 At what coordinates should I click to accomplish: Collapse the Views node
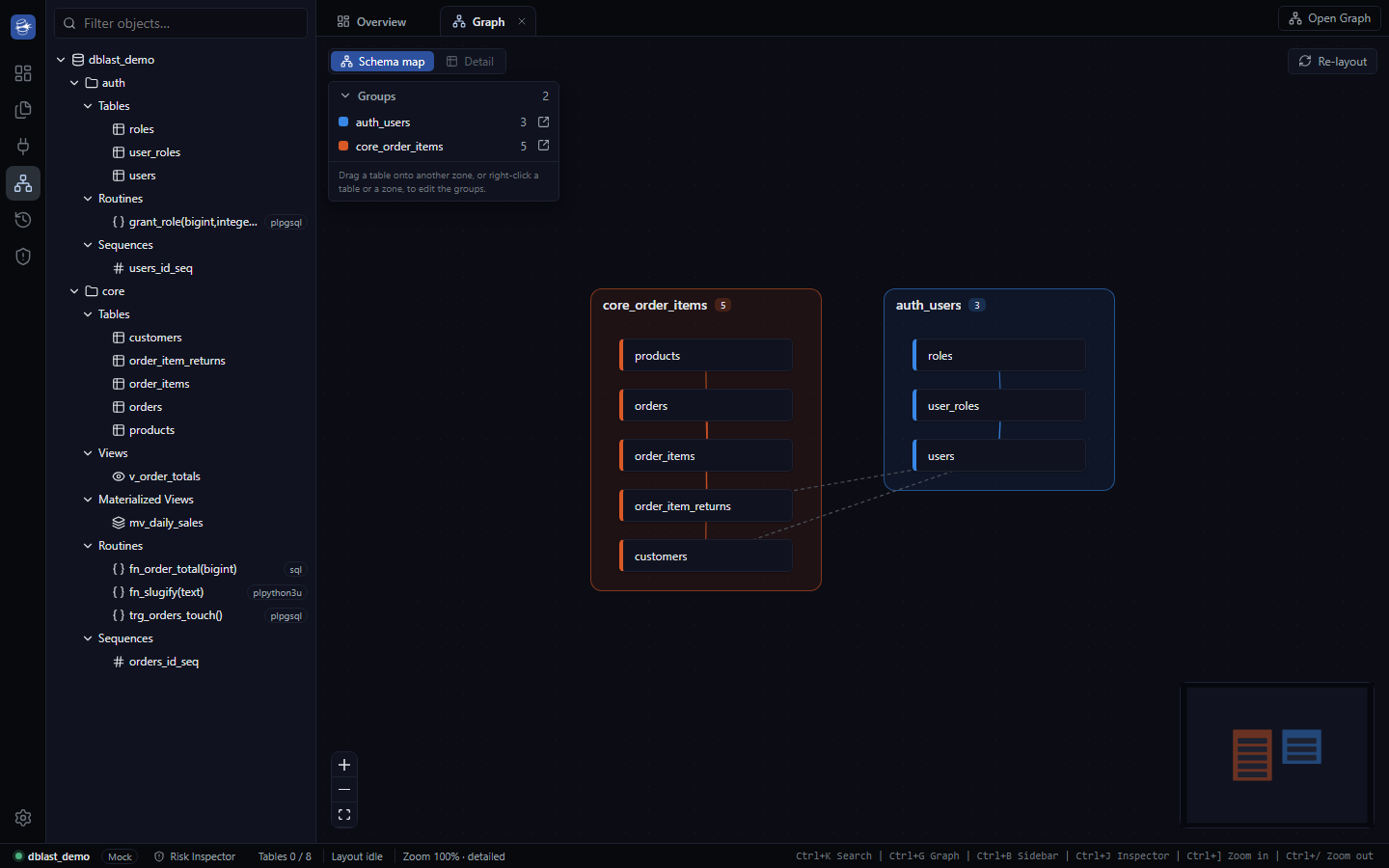point(88,453)
